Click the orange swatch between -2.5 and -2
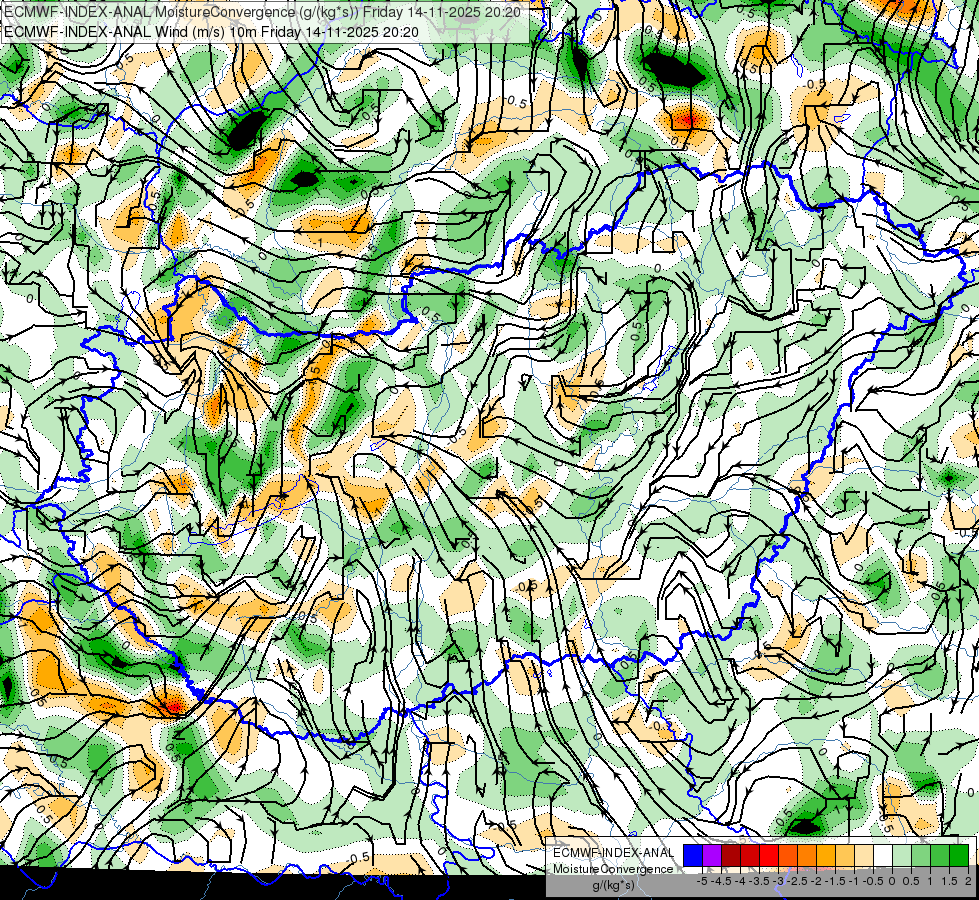The width and height of the screenshot is (979, 900). [807, 856]
